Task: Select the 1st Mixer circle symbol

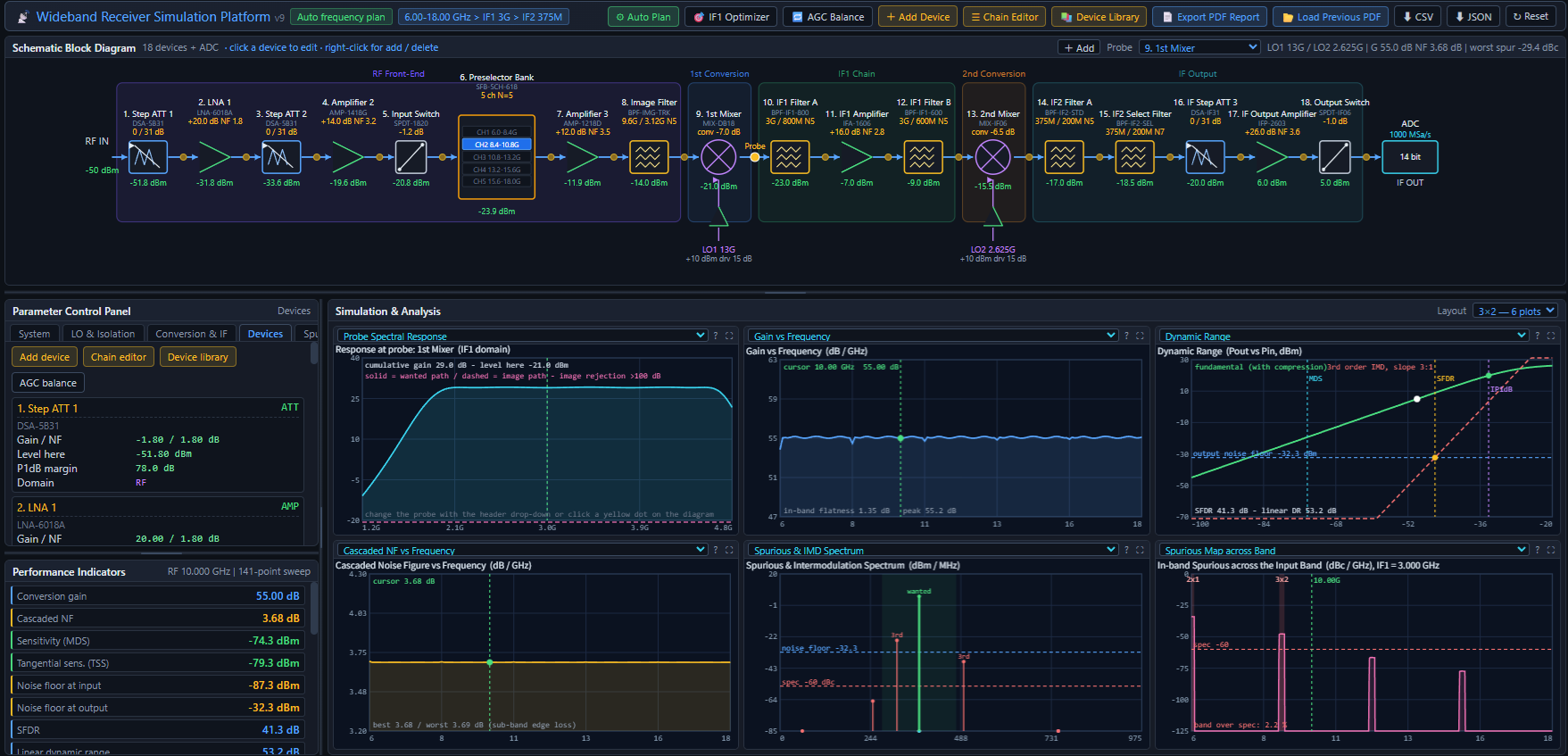Action: coord(718,157)
